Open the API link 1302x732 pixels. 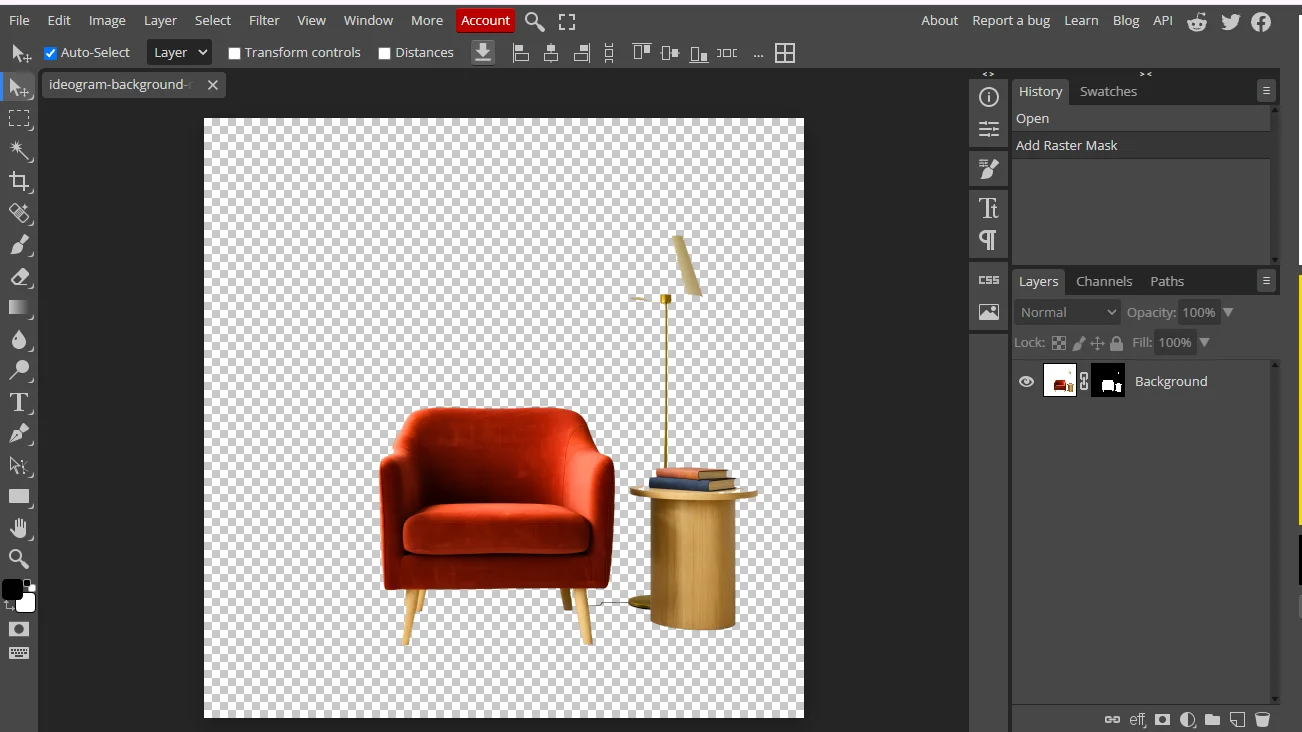[1163, 20]
